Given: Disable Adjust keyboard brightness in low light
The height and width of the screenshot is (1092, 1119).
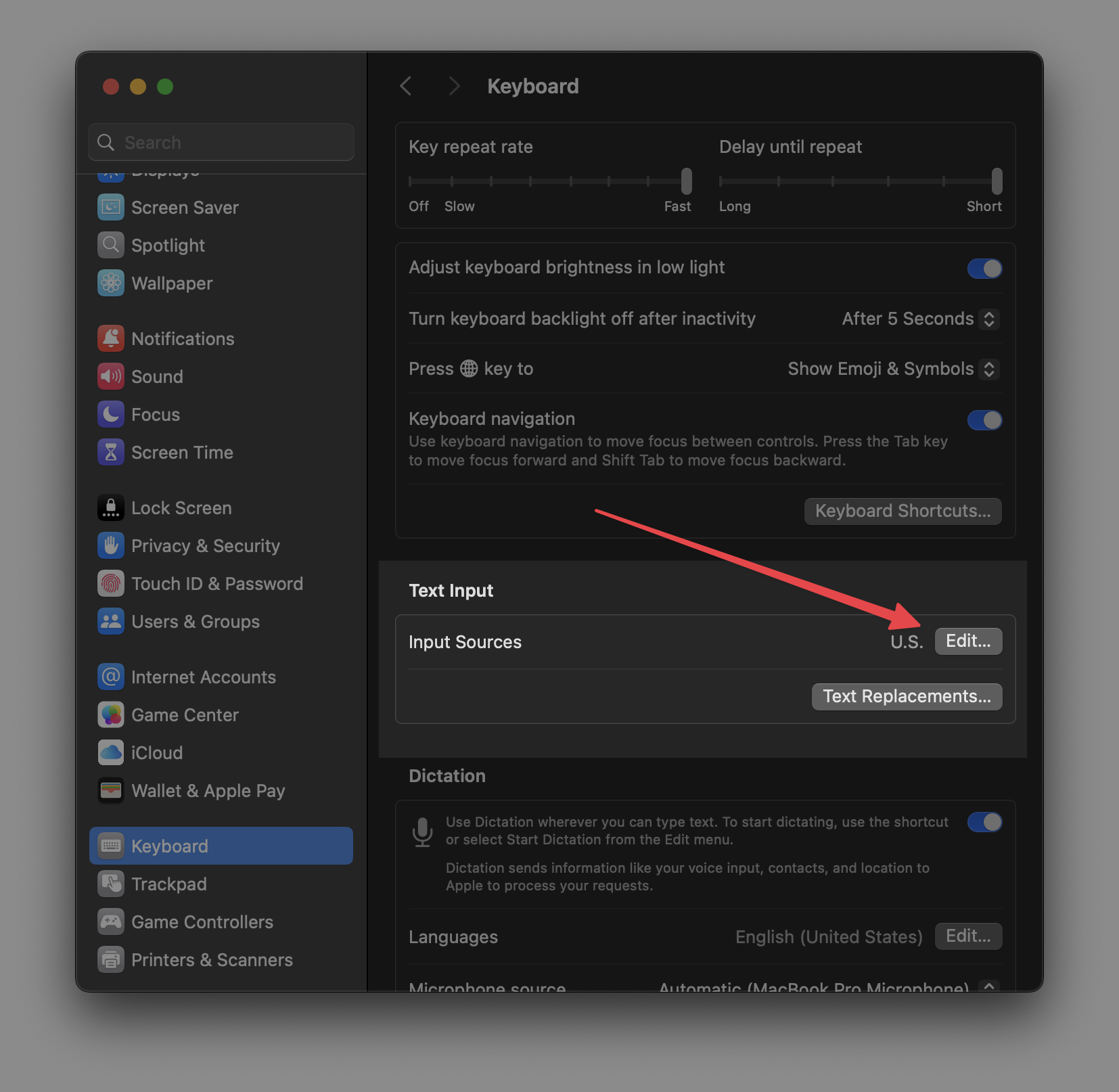Looking at the screenshot, I should [x=984, y=269].
